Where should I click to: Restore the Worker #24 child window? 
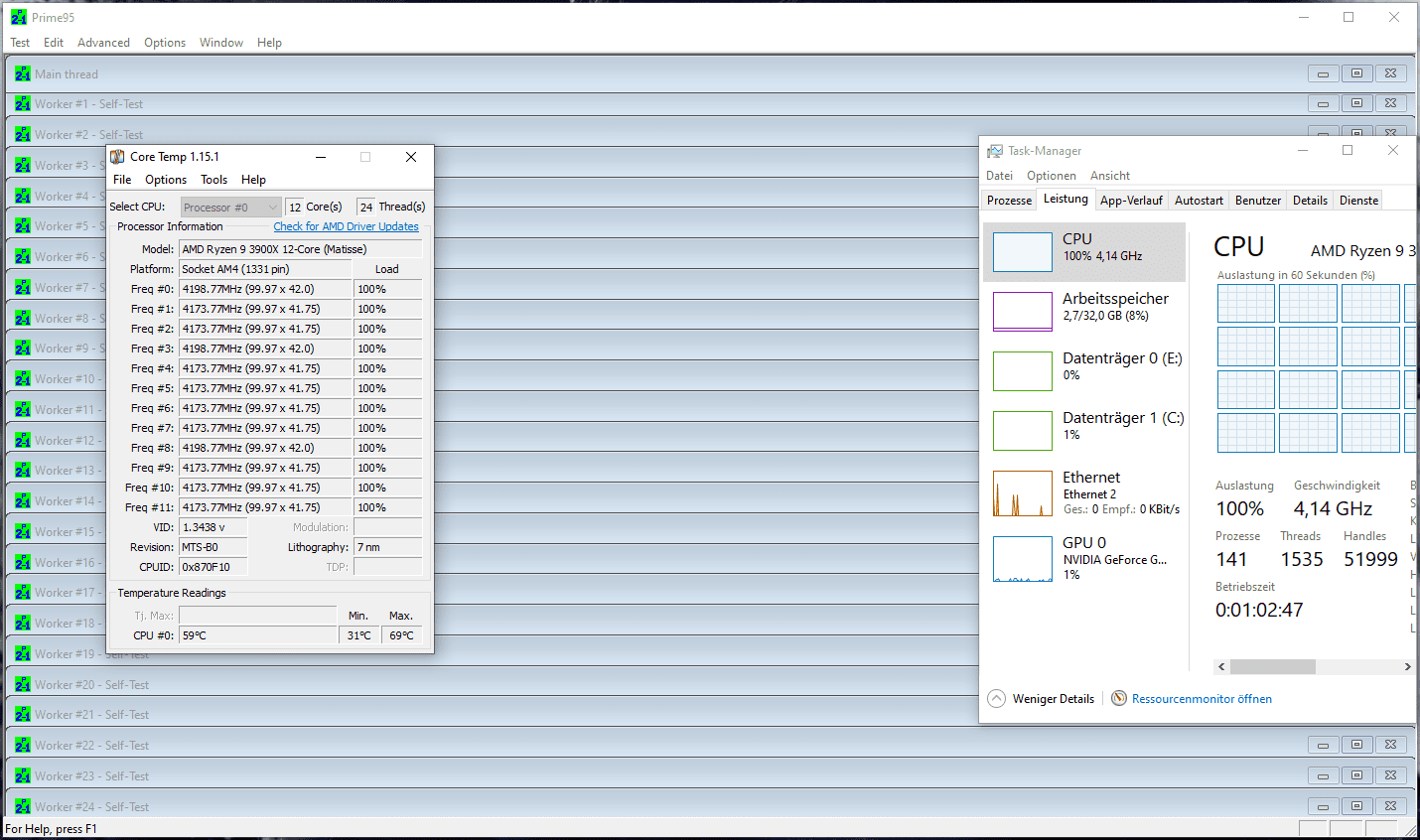(x=1356, y=806)
